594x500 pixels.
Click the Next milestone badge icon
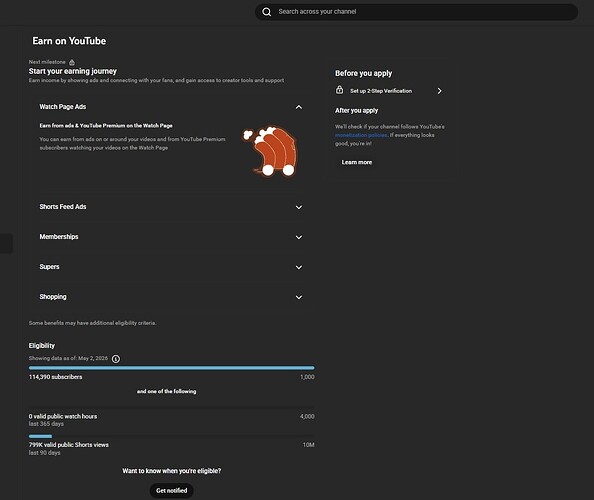pyautogui.click(x=72, y=62)
